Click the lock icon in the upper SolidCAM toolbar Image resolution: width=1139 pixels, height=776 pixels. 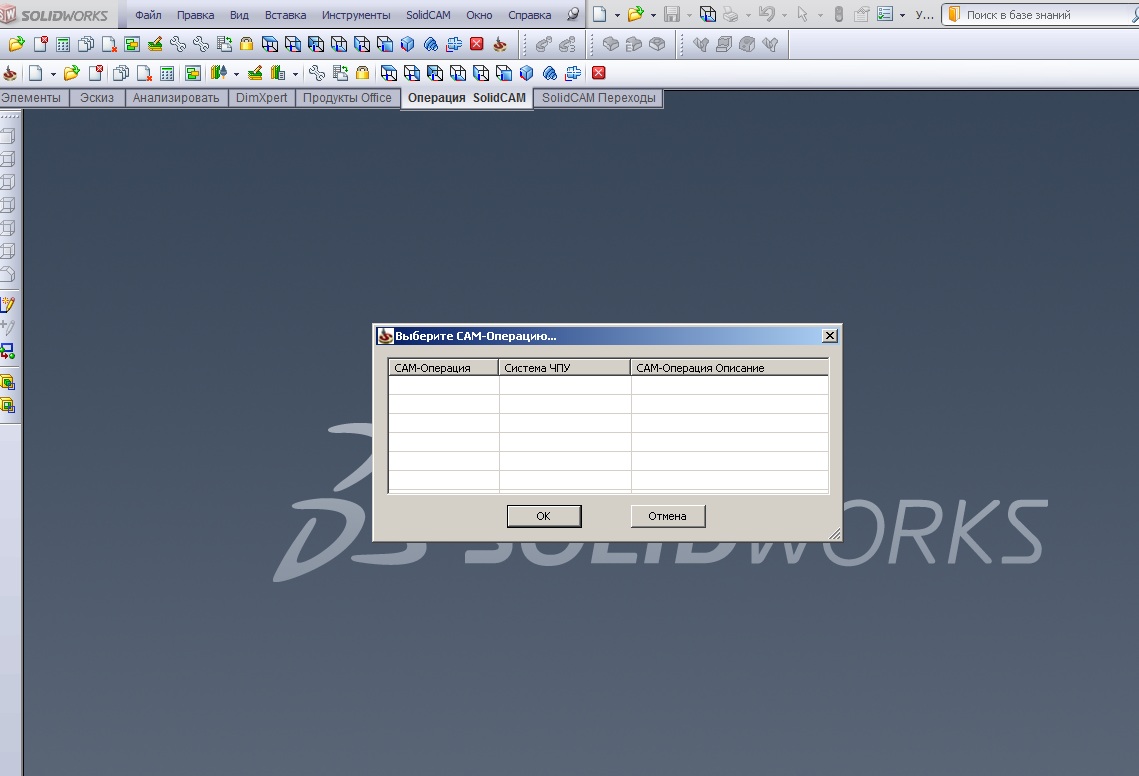coord(246,44)
